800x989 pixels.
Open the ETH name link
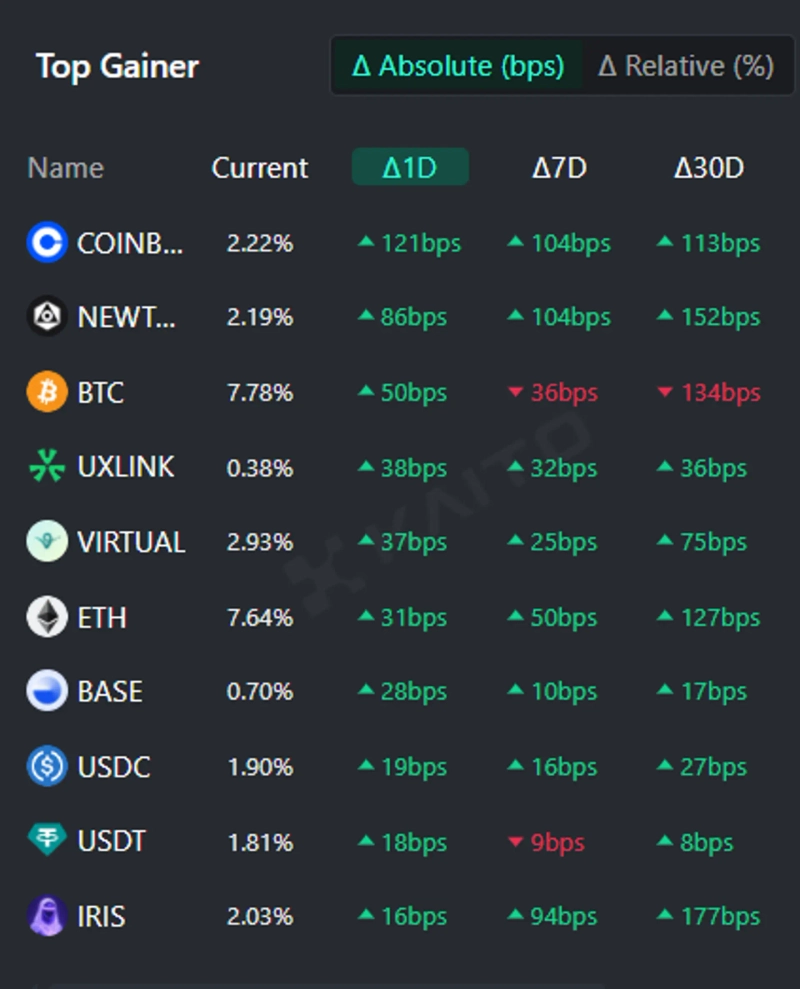pos(102,617)
